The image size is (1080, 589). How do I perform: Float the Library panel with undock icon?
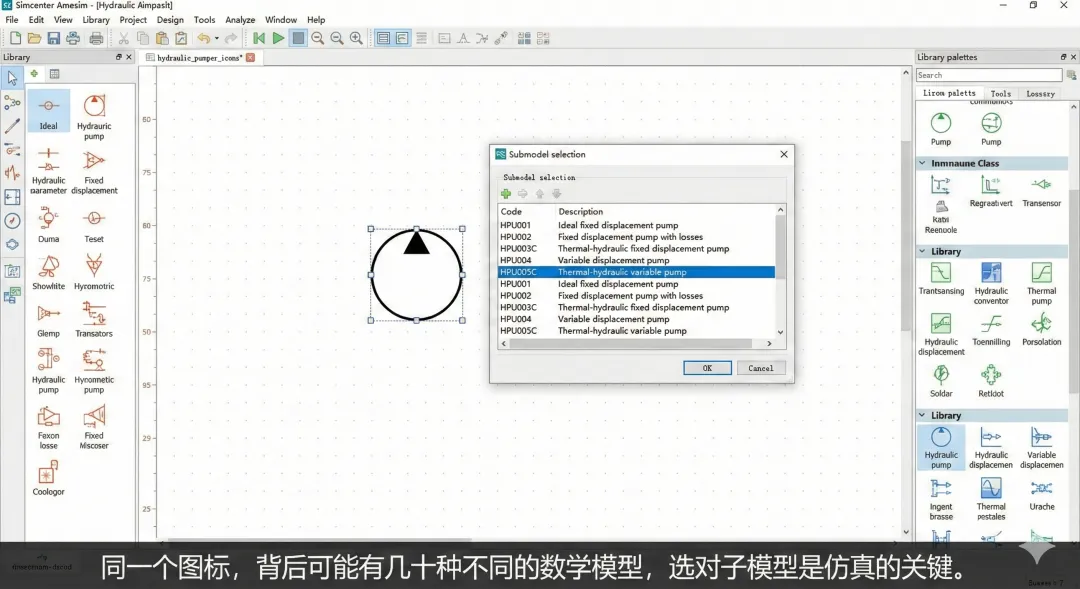[118, 57]
